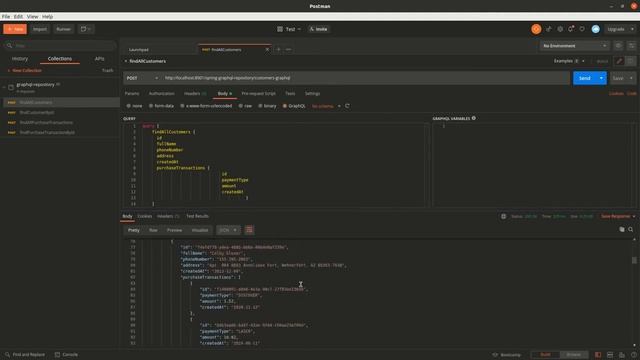The image size is (640, 360).
Task: Click the comments icon next to the pencil
Action: click(x=631, y=61)
